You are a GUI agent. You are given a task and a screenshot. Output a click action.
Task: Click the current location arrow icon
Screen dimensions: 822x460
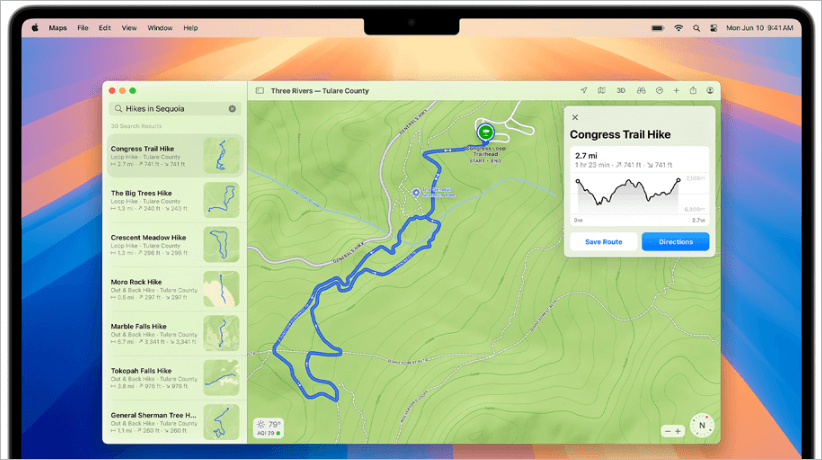tap(583, 90)
